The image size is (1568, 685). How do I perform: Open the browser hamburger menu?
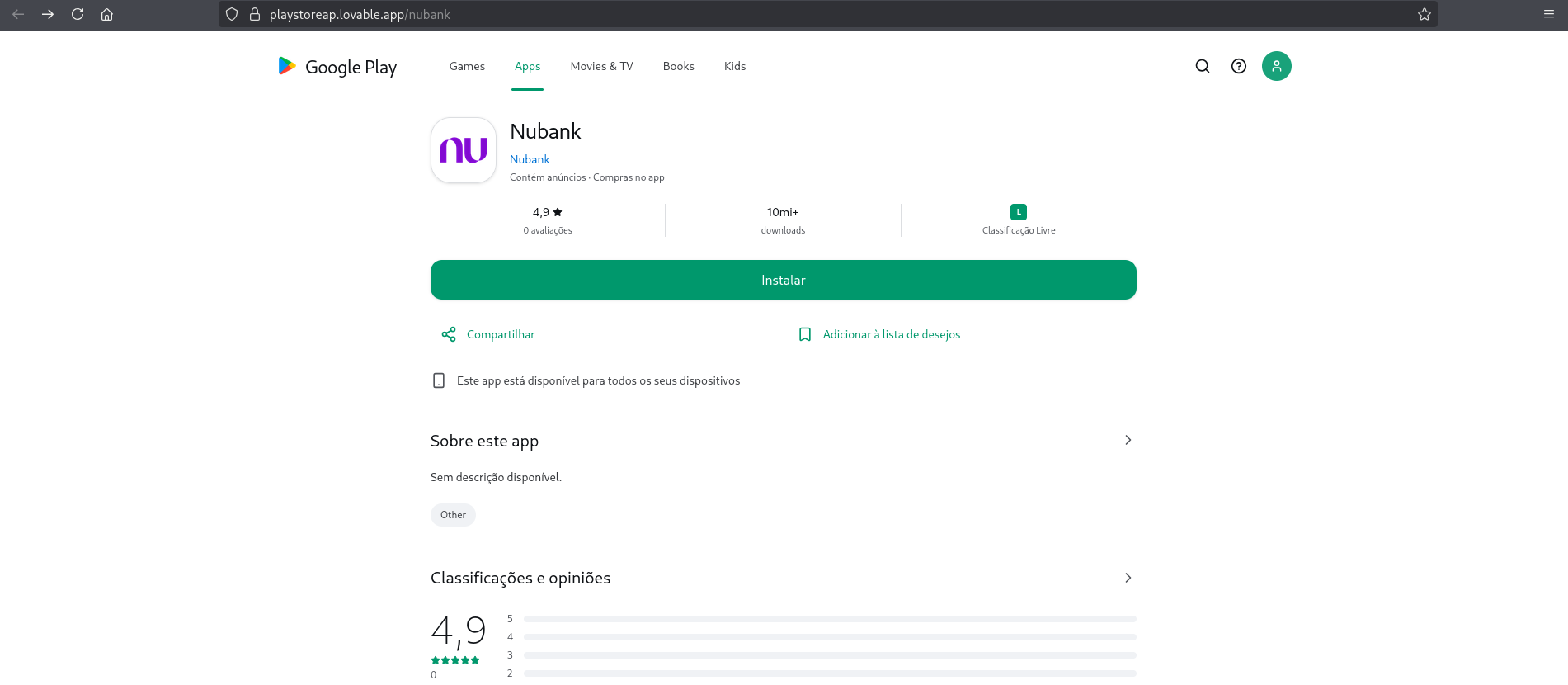(x=1549, y=14)
